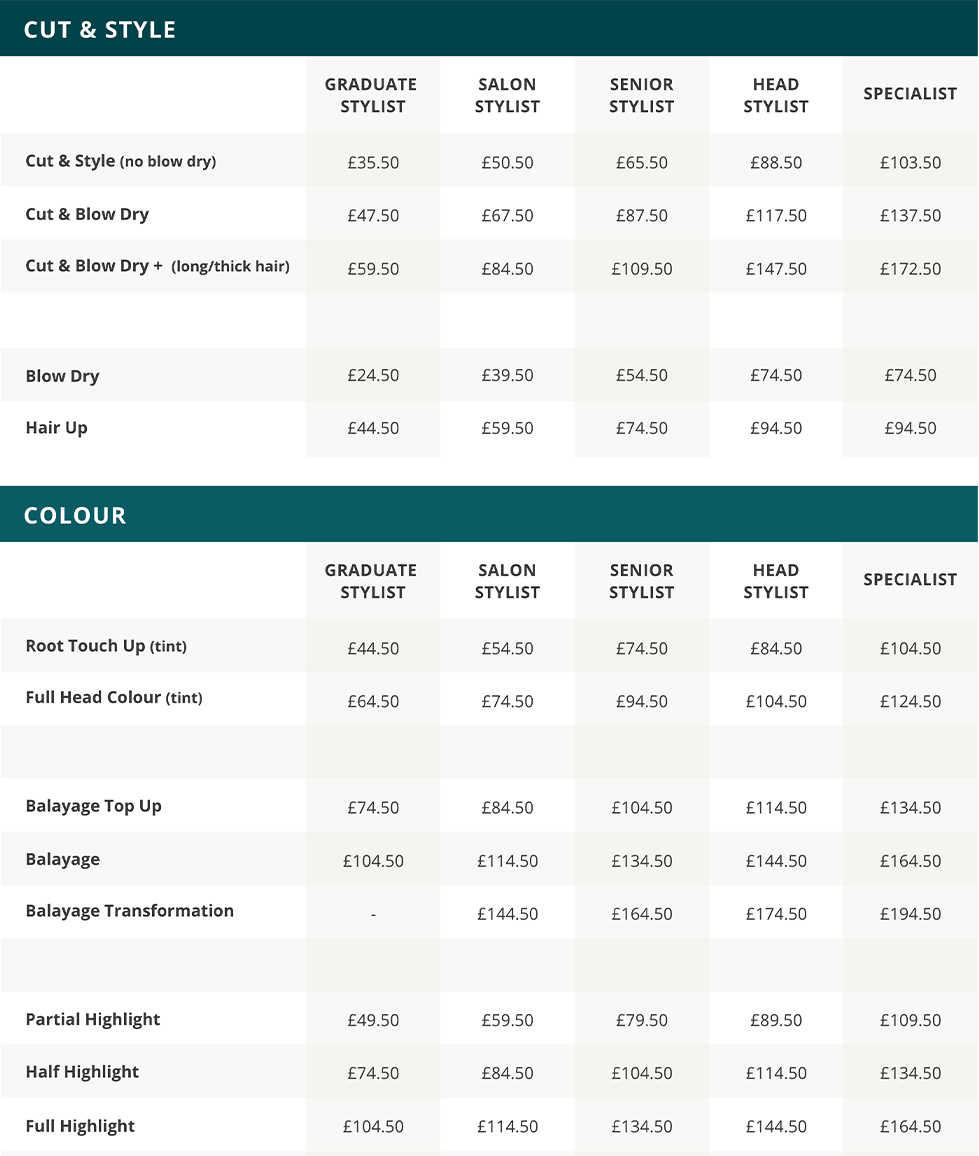
Task: Select the £88.50 Head Stylist Cut & Style price
Action: pyautogui.click(x=776, y=162)
